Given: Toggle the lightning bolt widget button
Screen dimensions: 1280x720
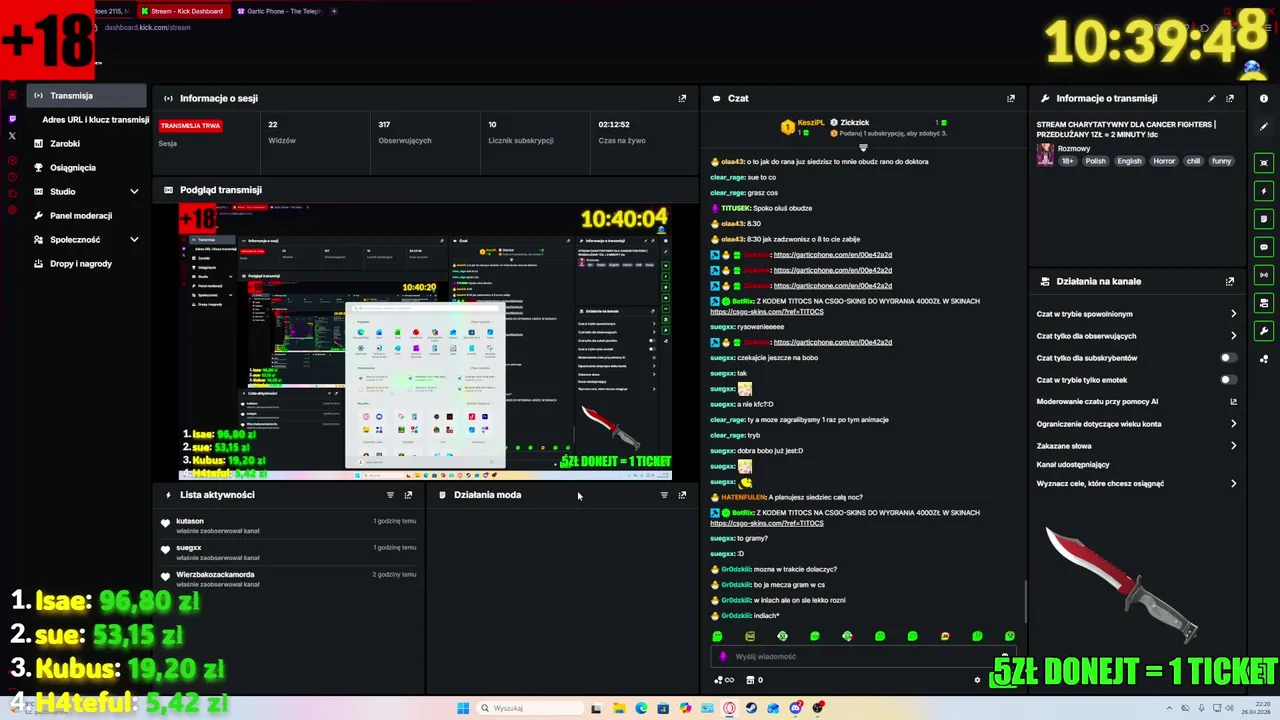Looking at the screenshot, I should [x=1264, y=191].
